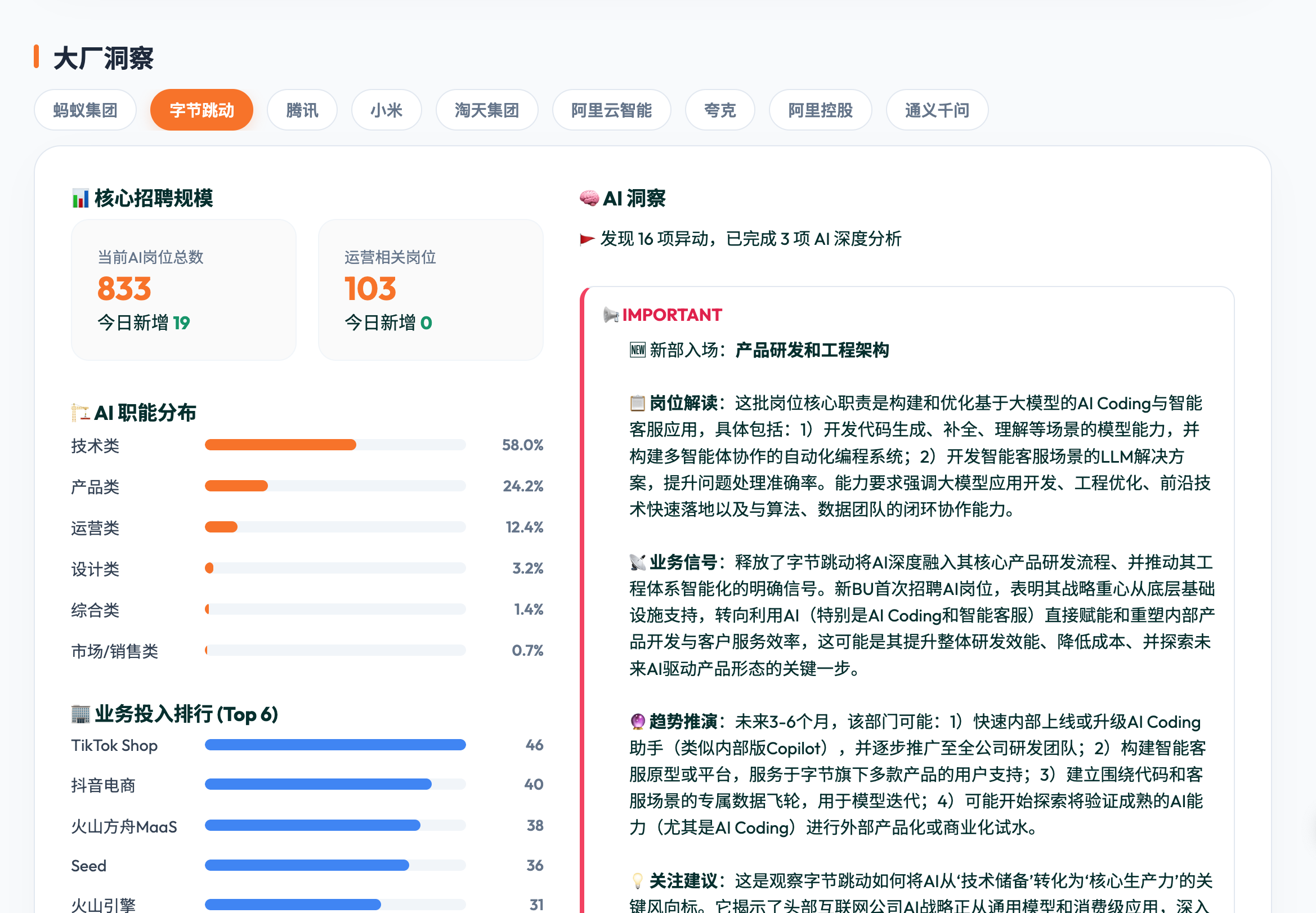The image size is (1316, 913).
Task: Click the light bulb icon beside 关注建议
Action: 638,880
